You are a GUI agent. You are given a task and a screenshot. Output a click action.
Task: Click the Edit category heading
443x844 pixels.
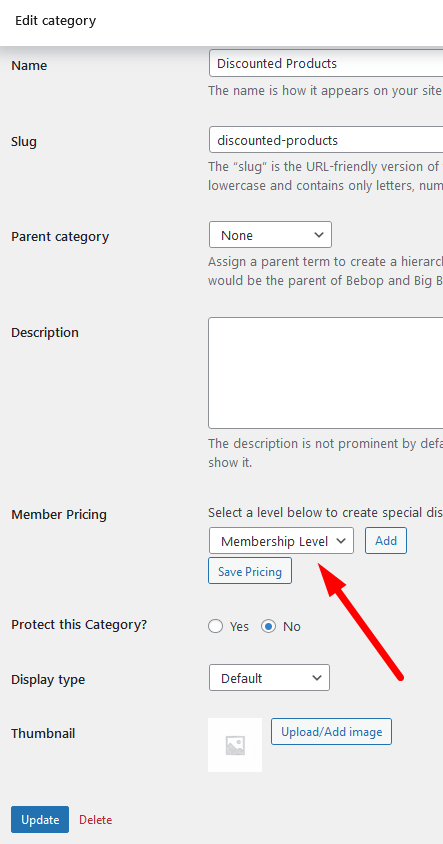(x=55, y=21)
